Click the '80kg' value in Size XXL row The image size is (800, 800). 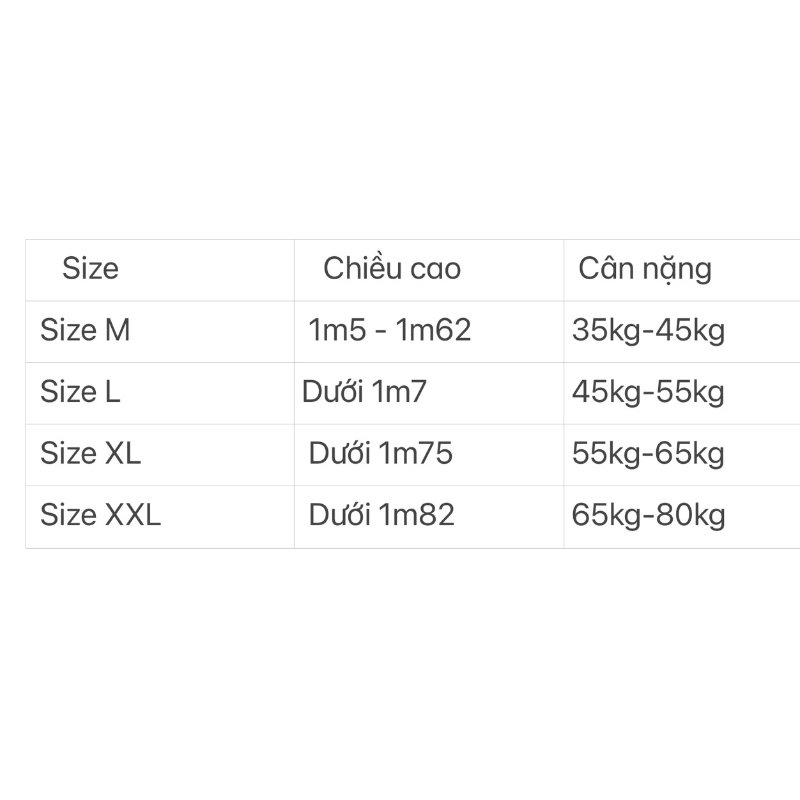(x=692, y=516)
